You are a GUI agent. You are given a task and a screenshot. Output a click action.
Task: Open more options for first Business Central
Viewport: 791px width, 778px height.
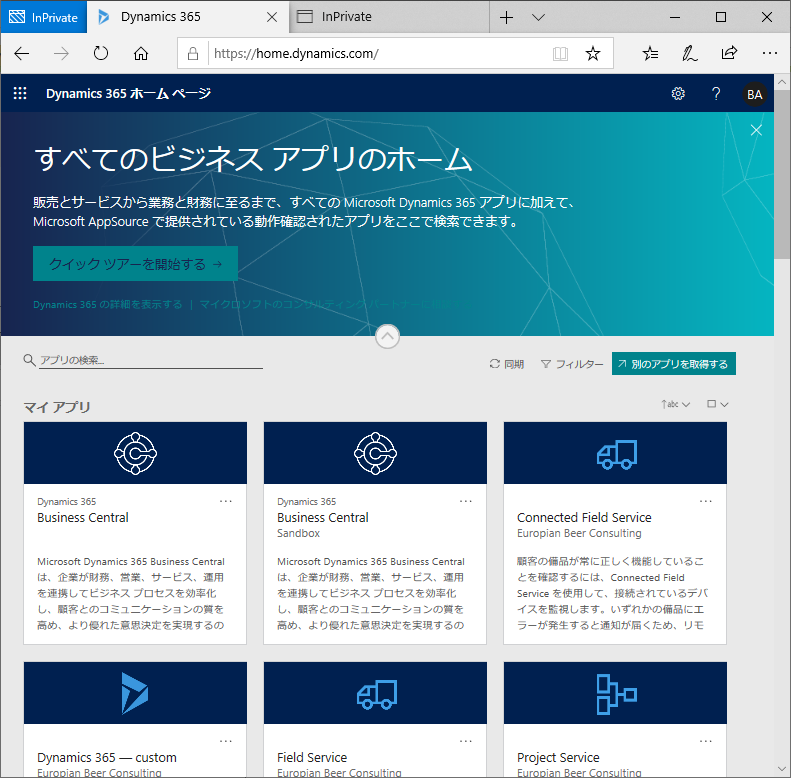(225, 501)
